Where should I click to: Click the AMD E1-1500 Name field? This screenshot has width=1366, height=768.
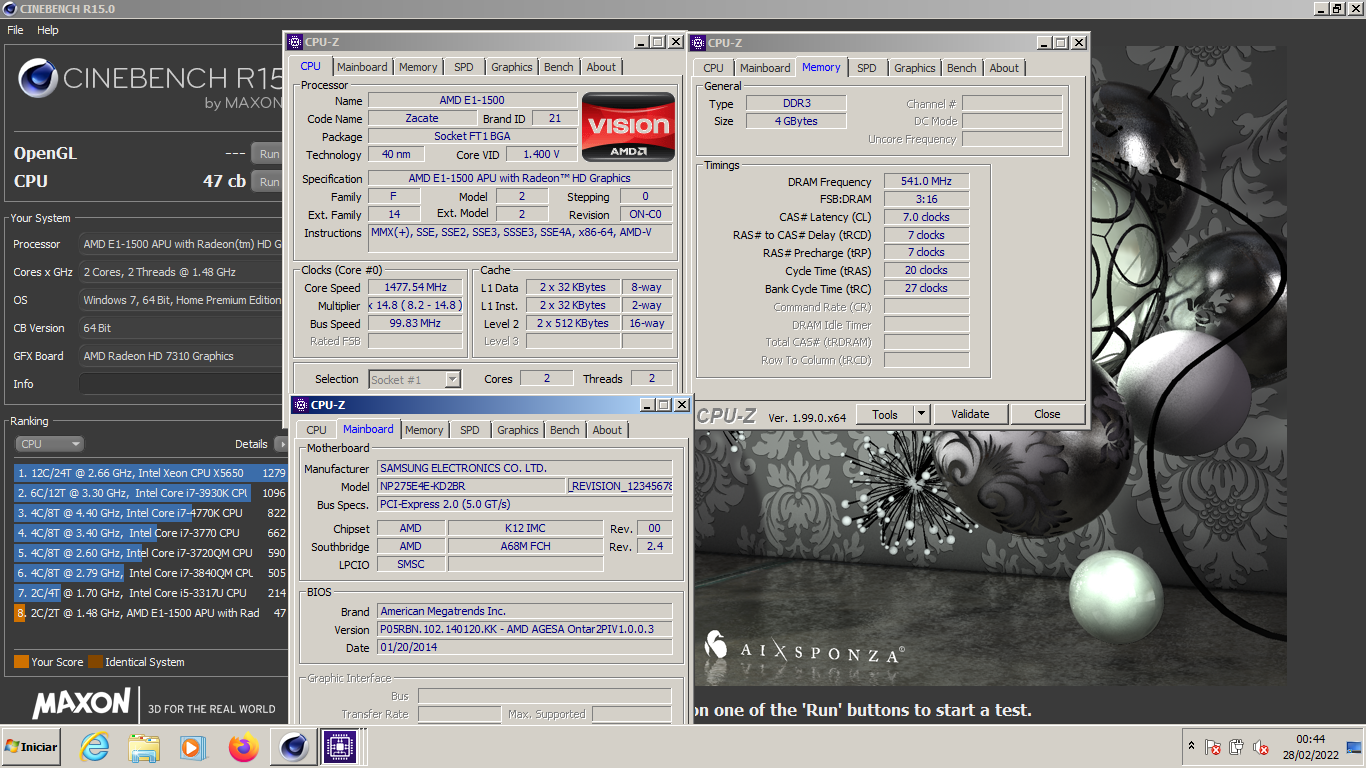472,100
